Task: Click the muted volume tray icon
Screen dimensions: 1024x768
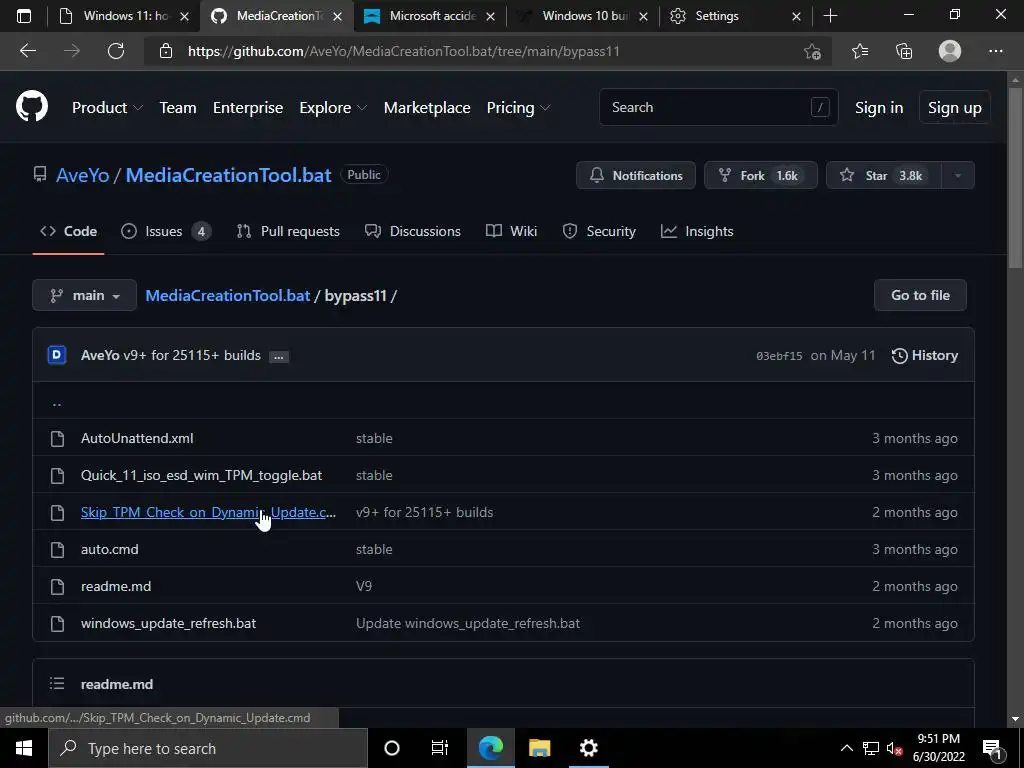Action: pyautogui.click(x=894, y=748)
